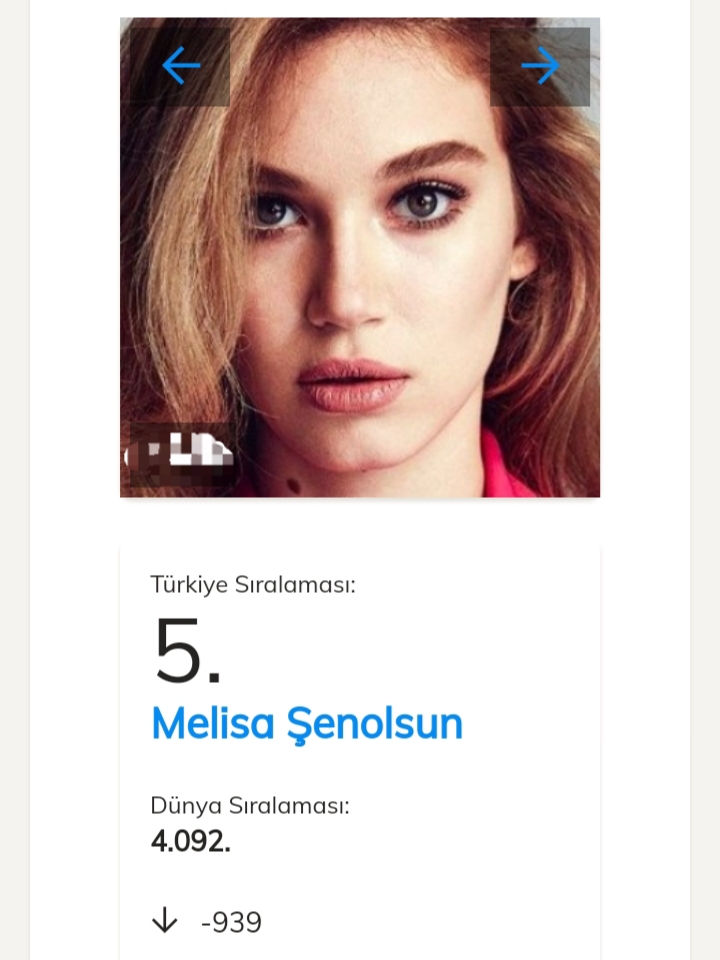Click the left arrow for previous photo
This screenshot has width=720, height=960.
click(181, 66)
